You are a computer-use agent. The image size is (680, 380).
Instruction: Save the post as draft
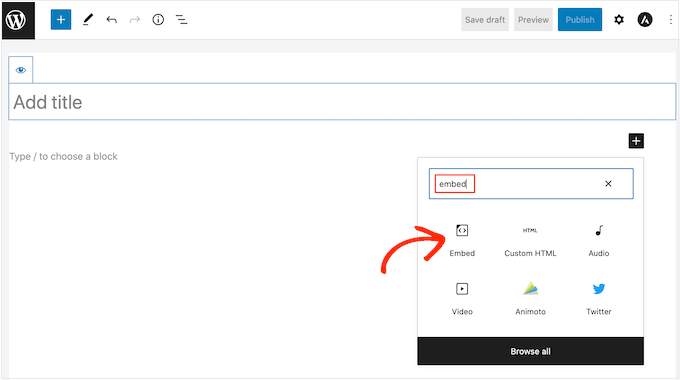tap(485, 20)
